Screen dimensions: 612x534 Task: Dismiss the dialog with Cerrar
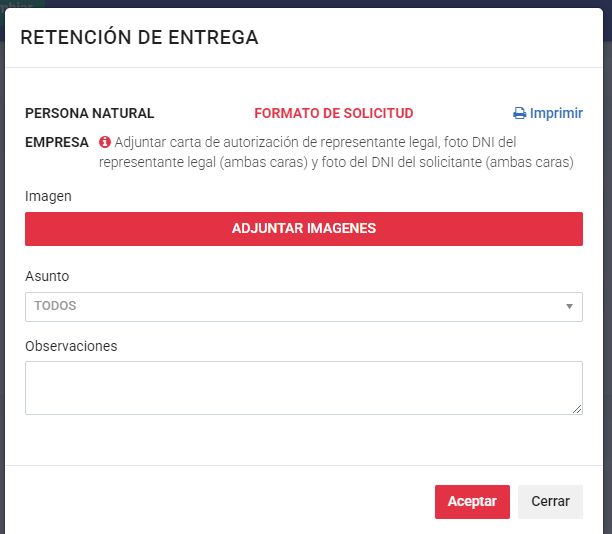coord(550,502)
